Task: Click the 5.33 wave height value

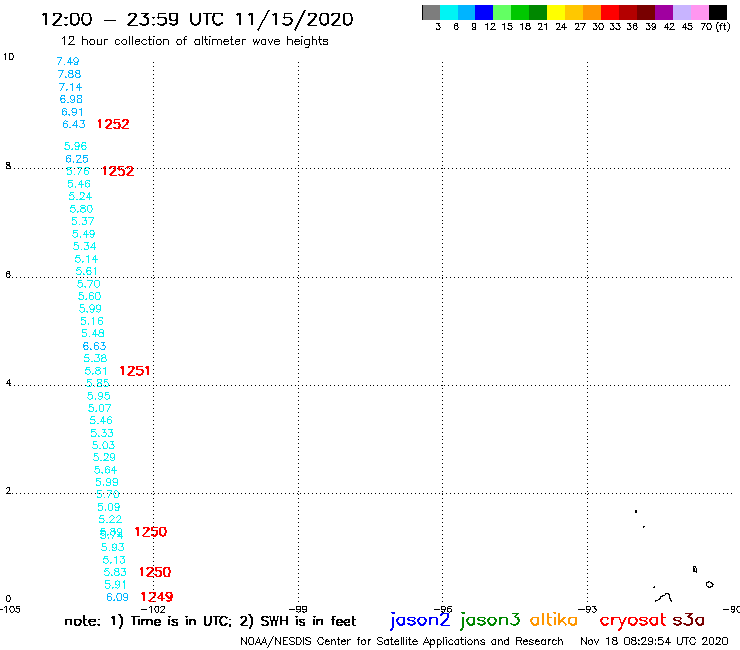Action: tap(102, 433)
